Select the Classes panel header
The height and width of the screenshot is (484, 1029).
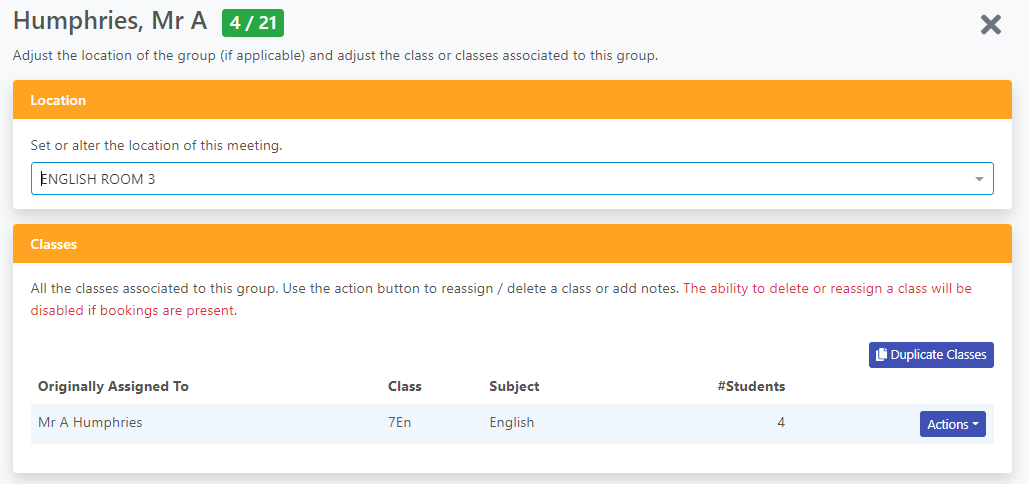tap(512, 244)
